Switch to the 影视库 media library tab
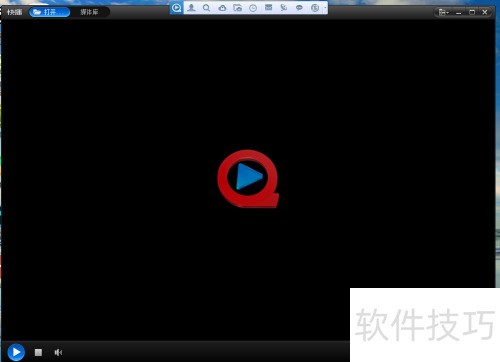The height and width of the screenshot is (362, 500). [89, 12]
